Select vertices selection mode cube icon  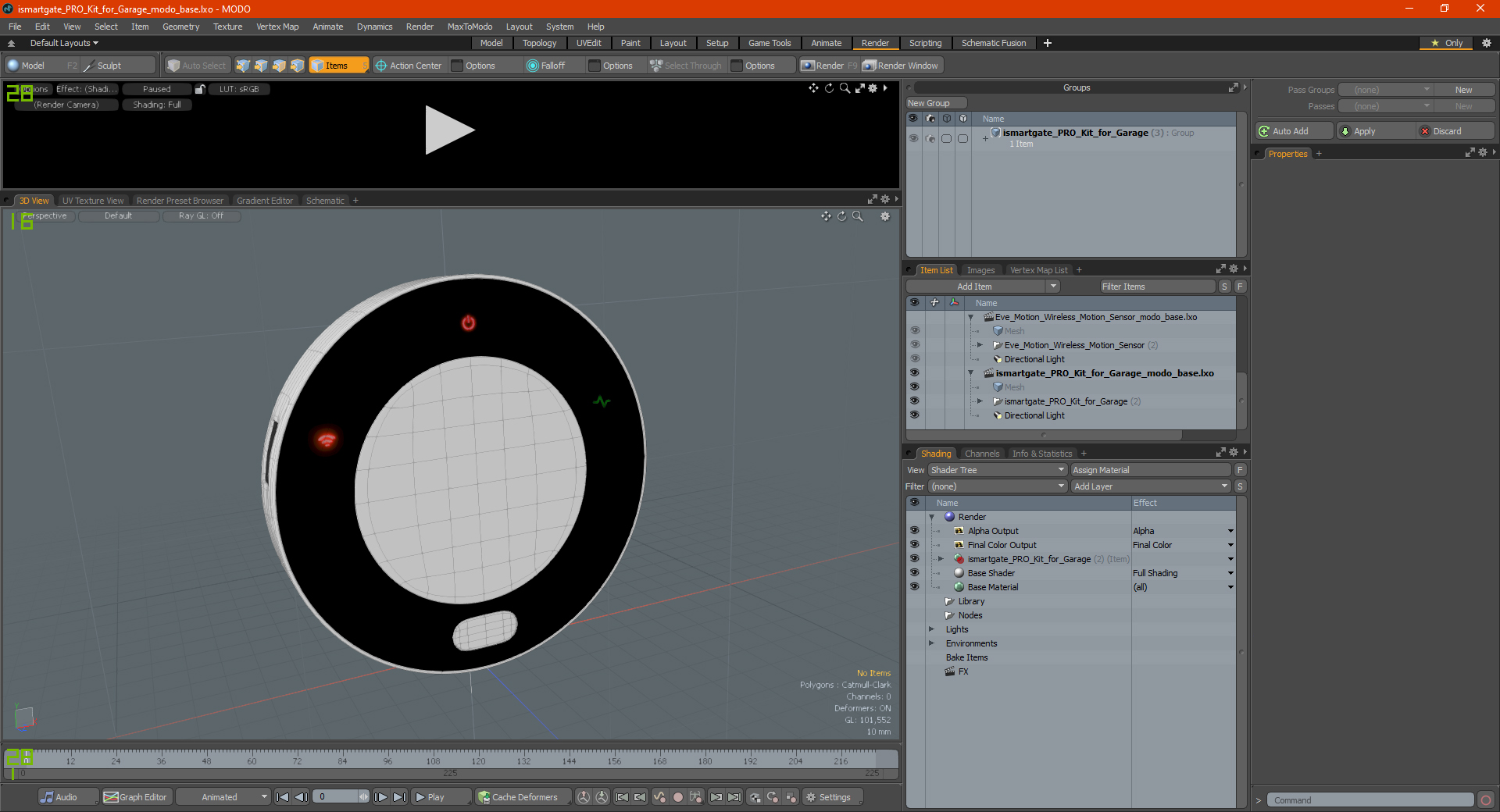243,66
